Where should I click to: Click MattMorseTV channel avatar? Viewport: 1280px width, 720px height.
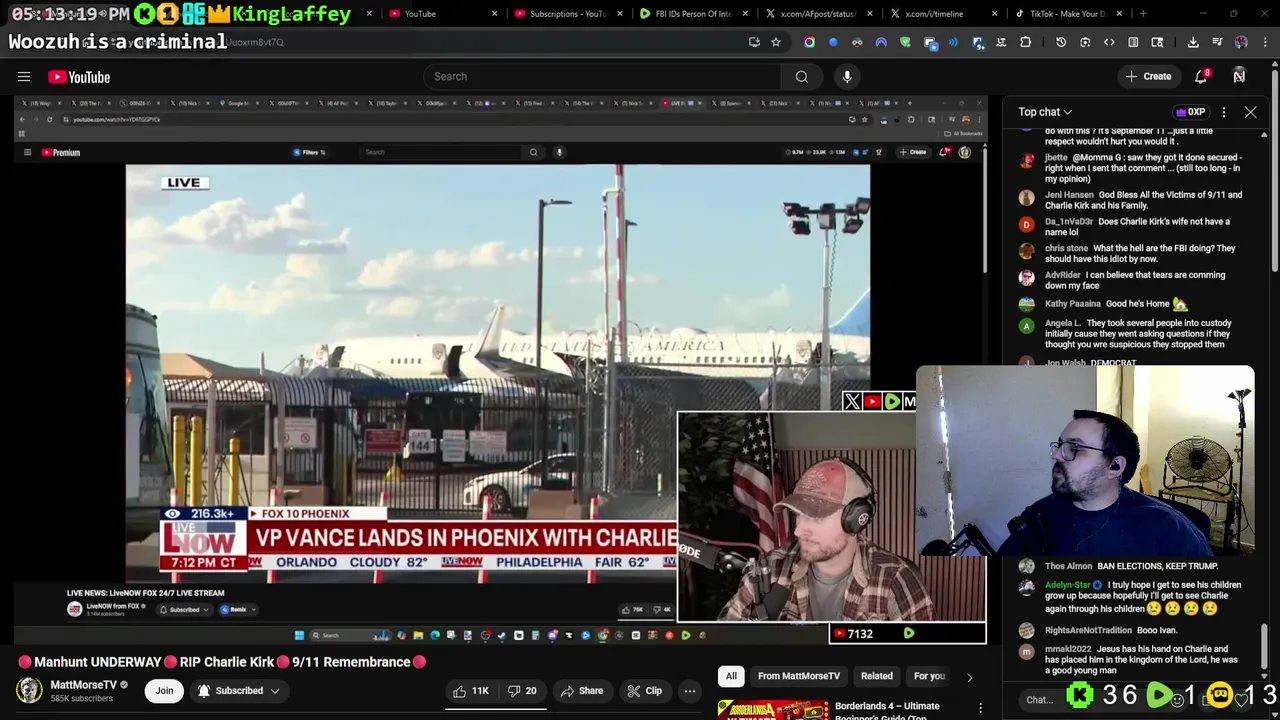[x=29, y=690]
